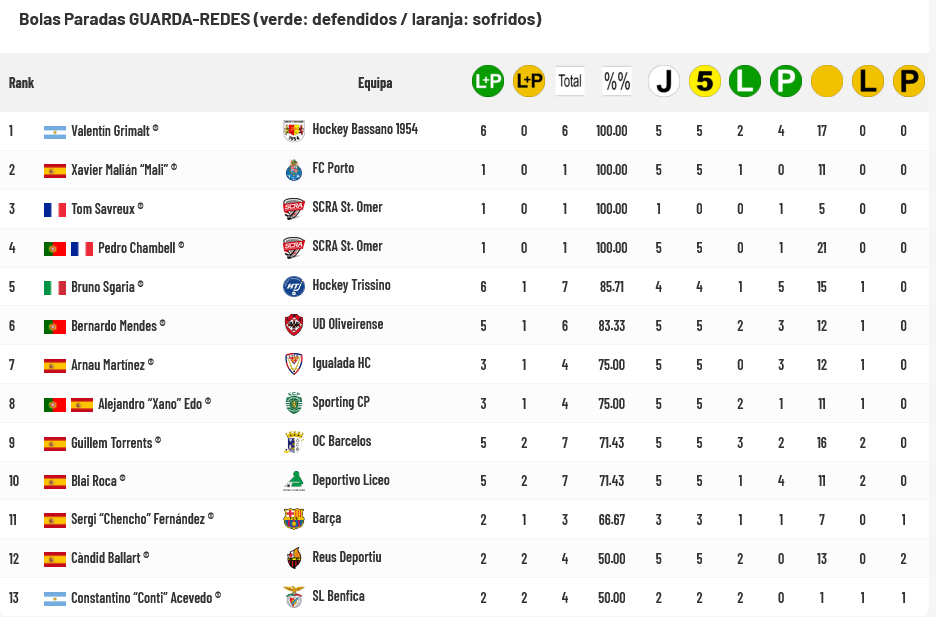Open Xavier Malián "Mali" player link

click(x=119, y=169)
